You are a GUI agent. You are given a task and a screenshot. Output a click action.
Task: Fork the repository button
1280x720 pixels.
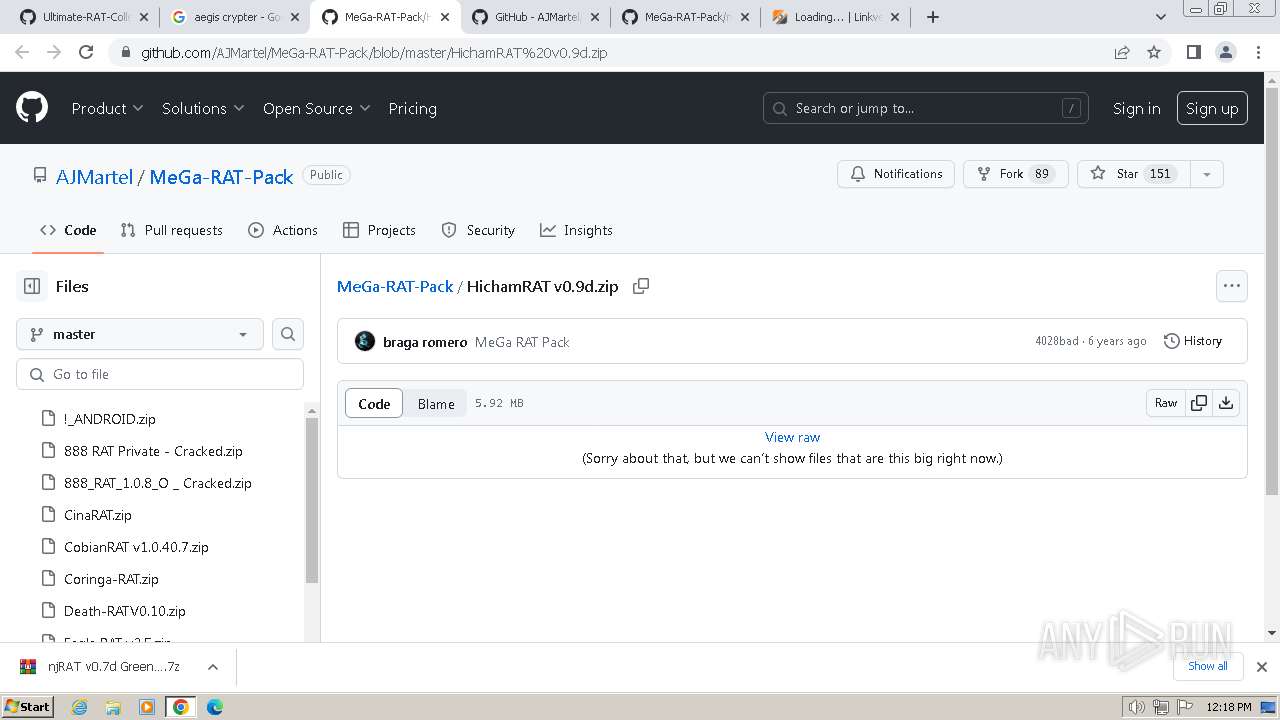1015,174
